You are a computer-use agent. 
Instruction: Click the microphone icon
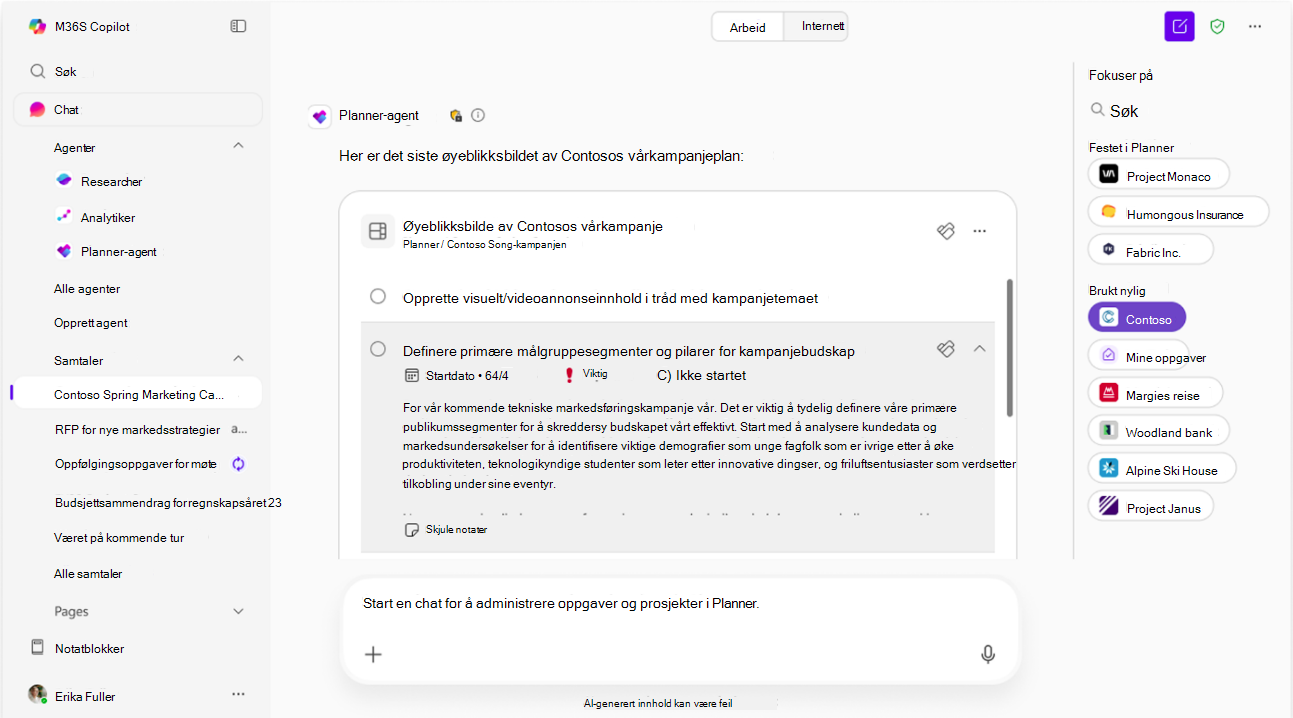pyautogui.click(x=988, y=654)
